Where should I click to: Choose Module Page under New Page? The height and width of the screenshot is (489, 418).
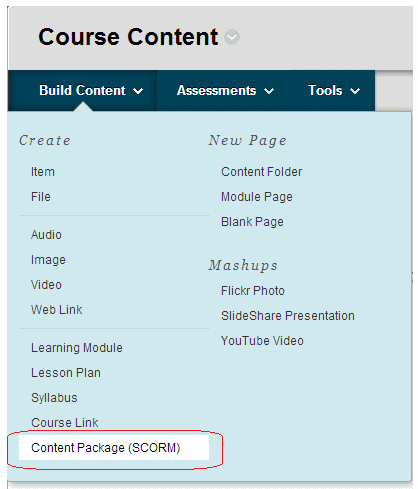tap(257, 197)
